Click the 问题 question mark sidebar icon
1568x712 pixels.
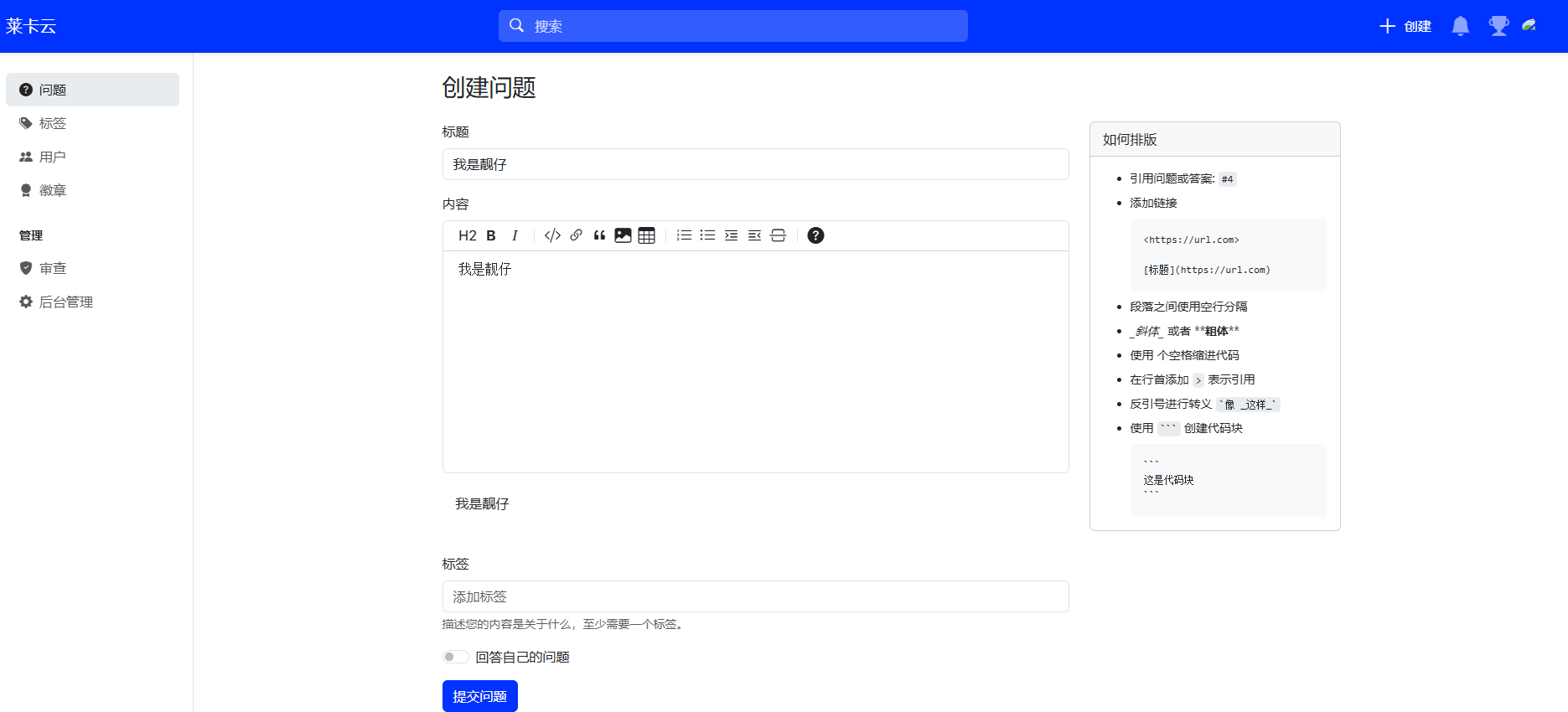coord(26,90)
